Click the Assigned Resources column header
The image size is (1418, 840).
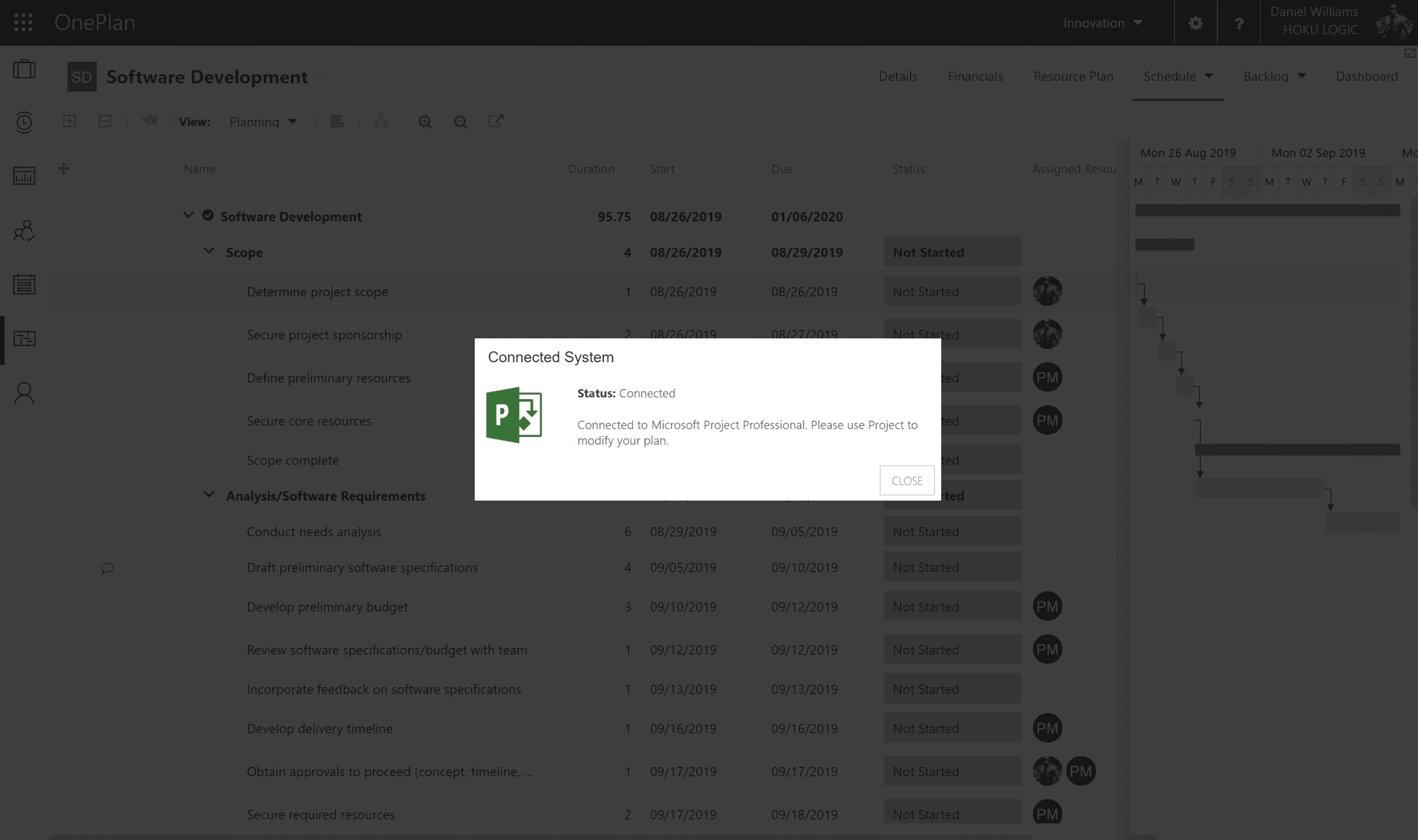(1074, 169)
